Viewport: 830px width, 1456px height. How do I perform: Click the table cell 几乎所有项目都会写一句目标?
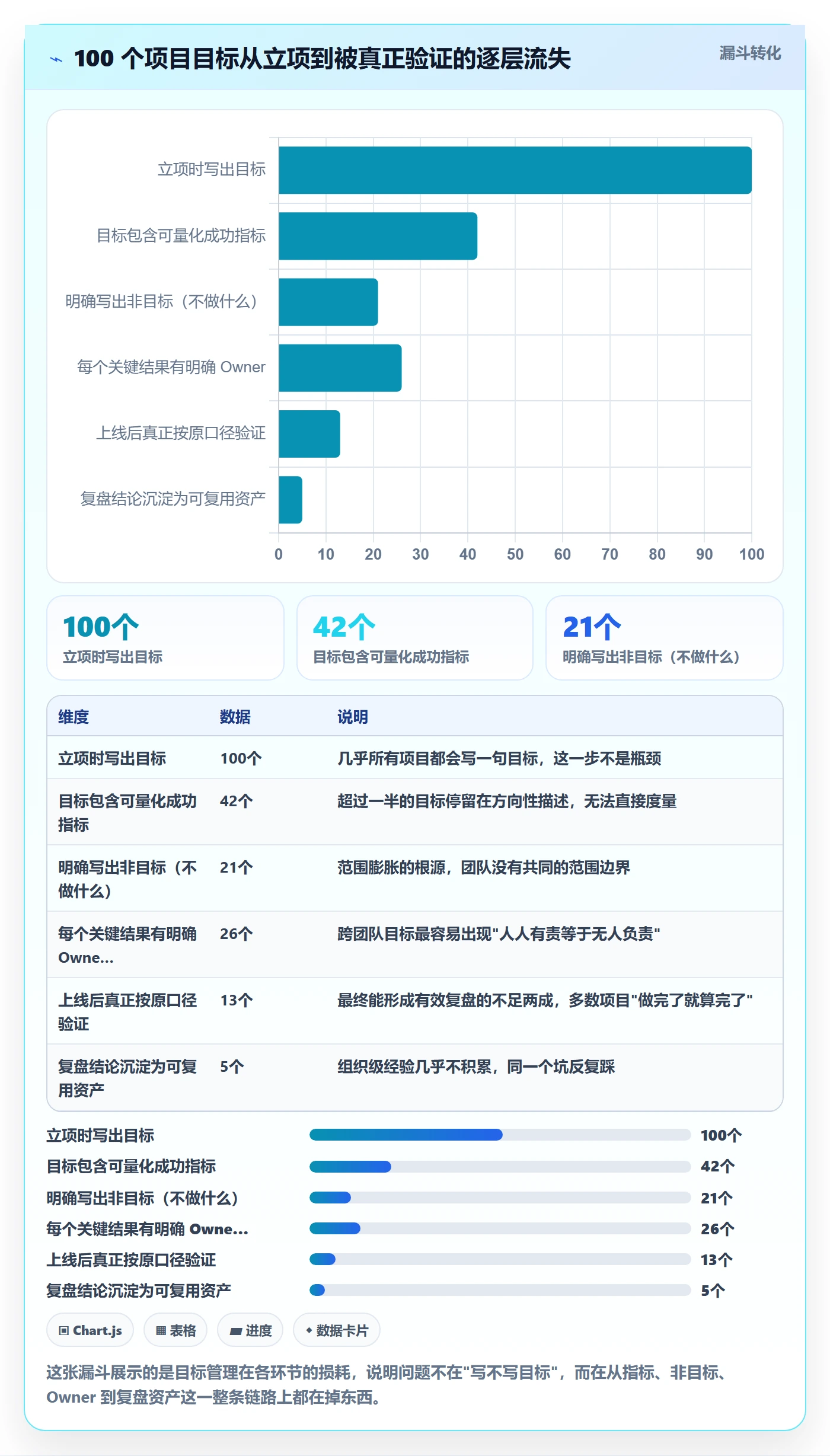(x=499, y=758)
